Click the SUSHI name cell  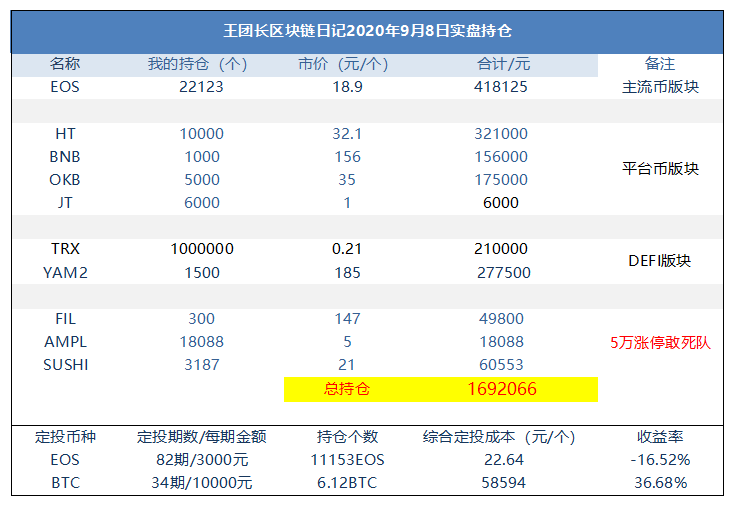tap(65, 365)
